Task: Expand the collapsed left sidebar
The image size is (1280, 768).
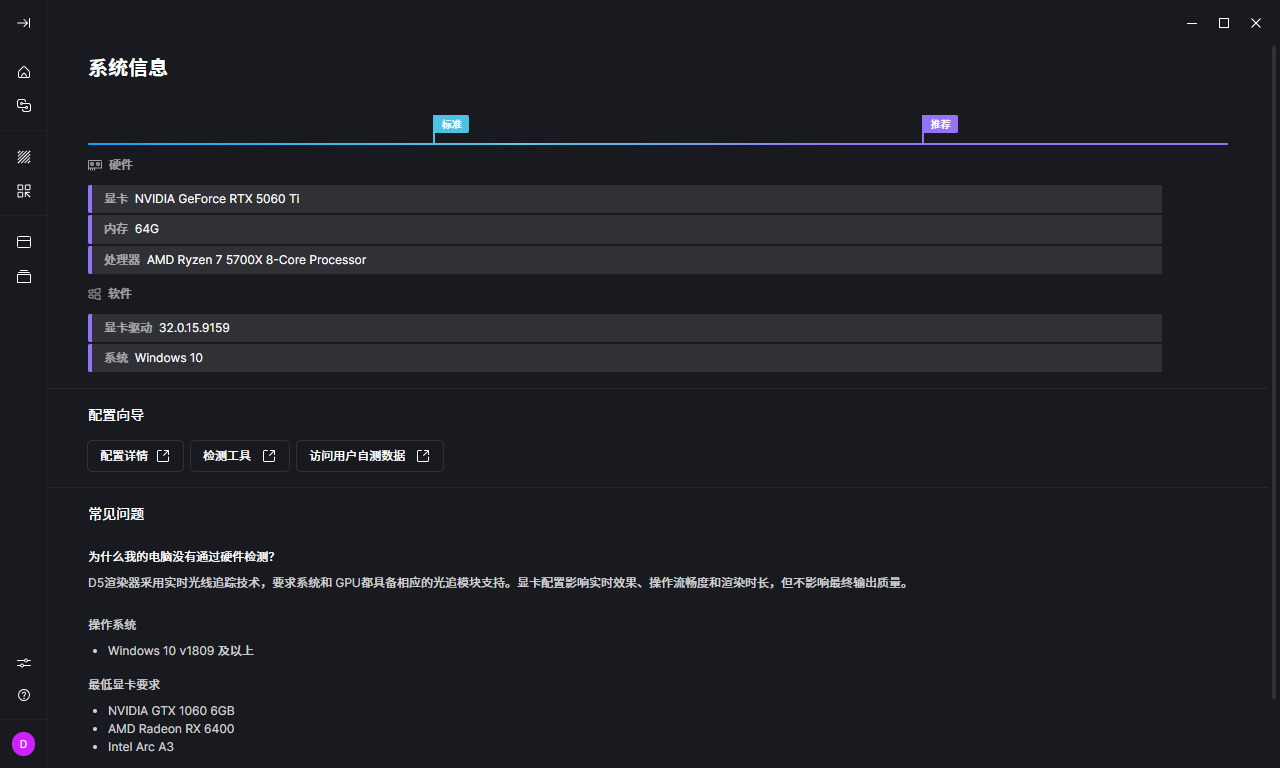Action: [x=24, y=23]
